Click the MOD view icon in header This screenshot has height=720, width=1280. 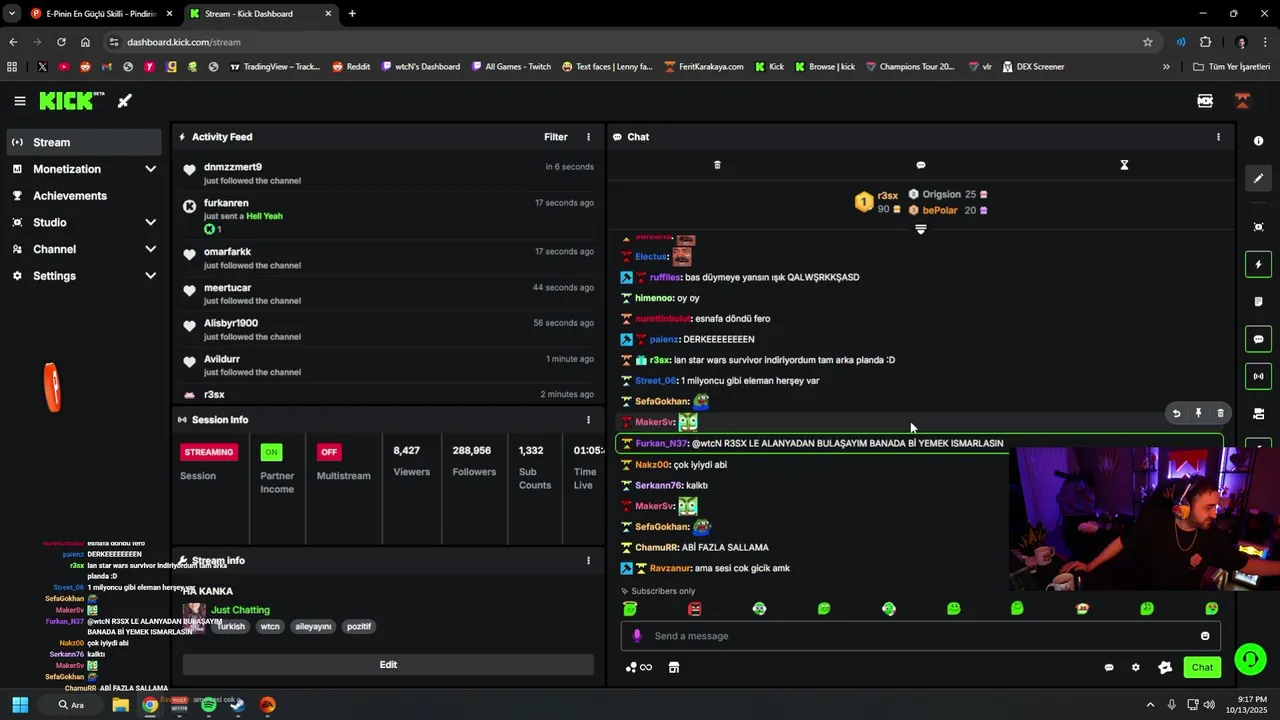coord(1205,101)
